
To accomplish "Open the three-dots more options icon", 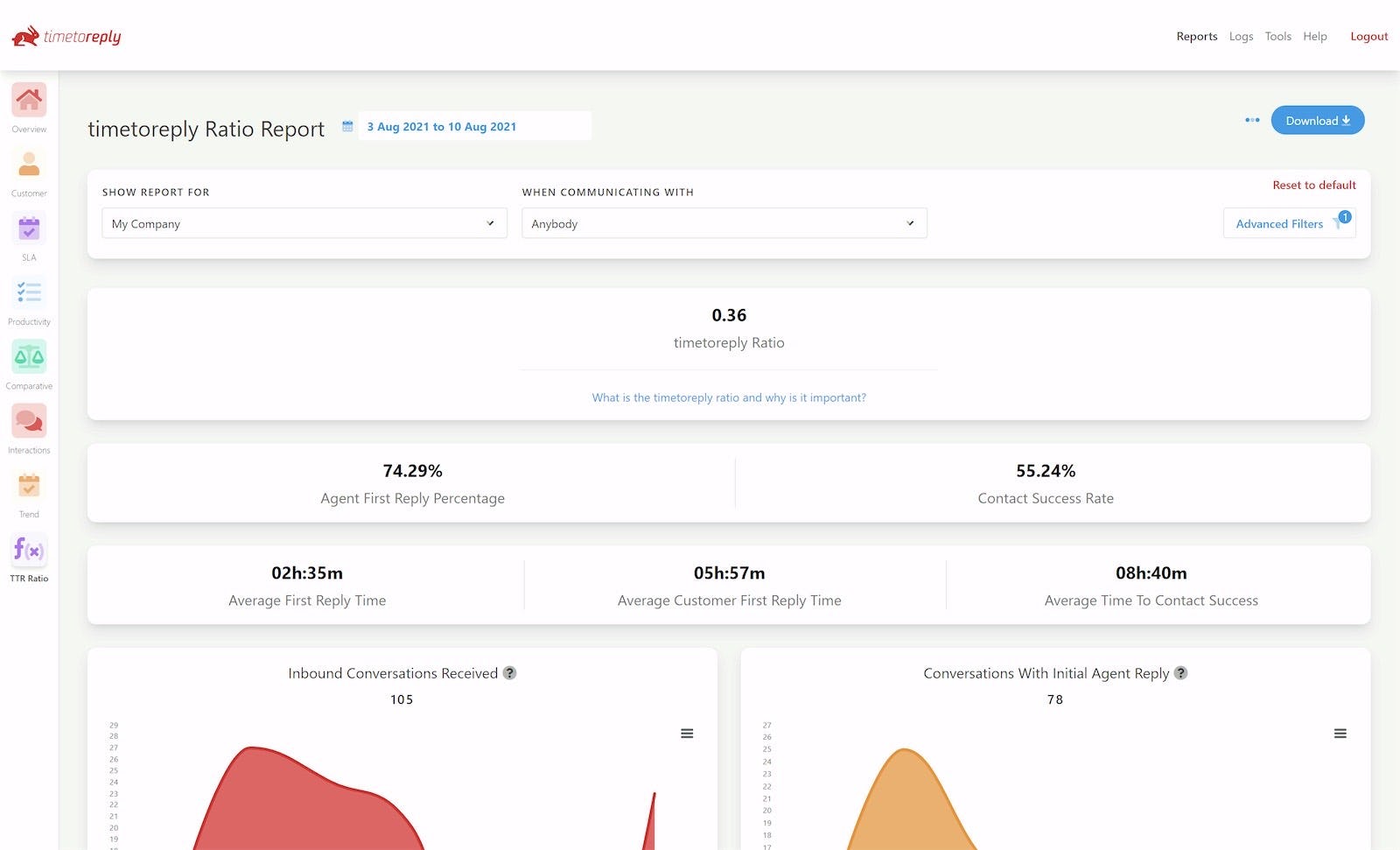I will click(1252, 120).
